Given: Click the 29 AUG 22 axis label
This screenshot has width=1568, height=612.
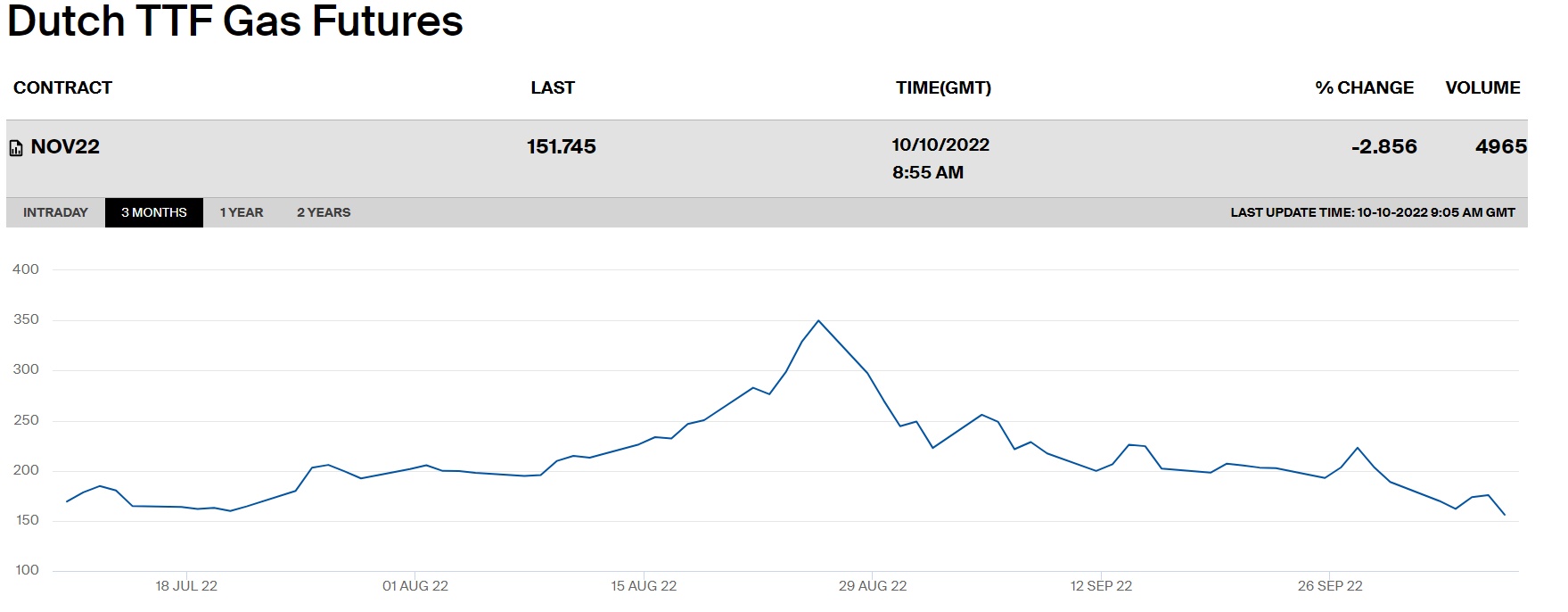Looking at the screenshot, I should click(873, 586).
